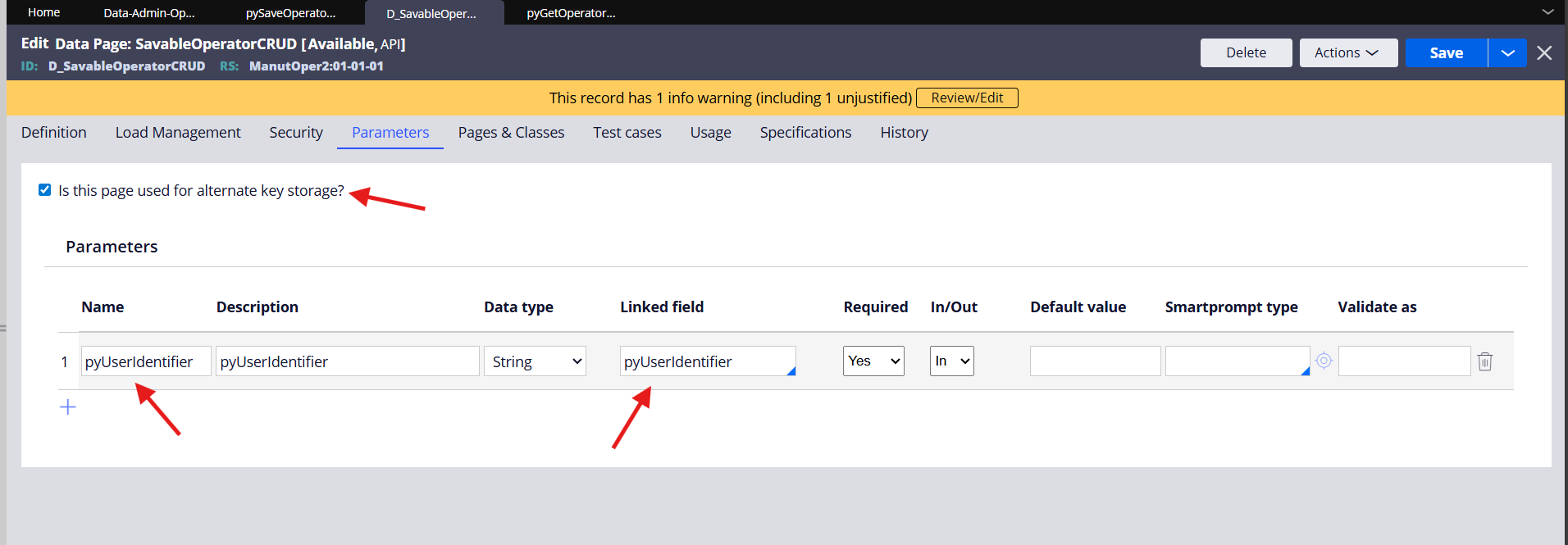Open the Data type String dropdown
Image resolution: width=1568 pixels, height=545 pixels.
pos(535,361)
